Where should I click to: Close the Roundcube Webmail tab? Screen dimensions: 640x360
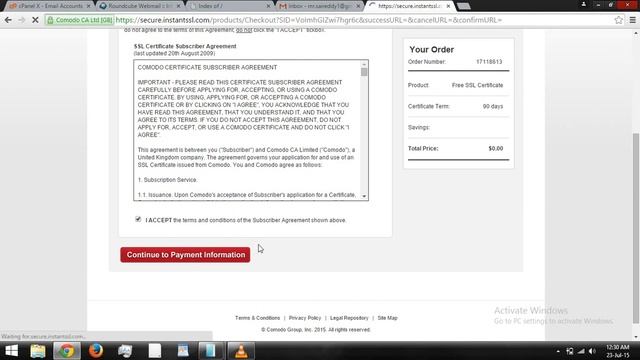[178, 6]
